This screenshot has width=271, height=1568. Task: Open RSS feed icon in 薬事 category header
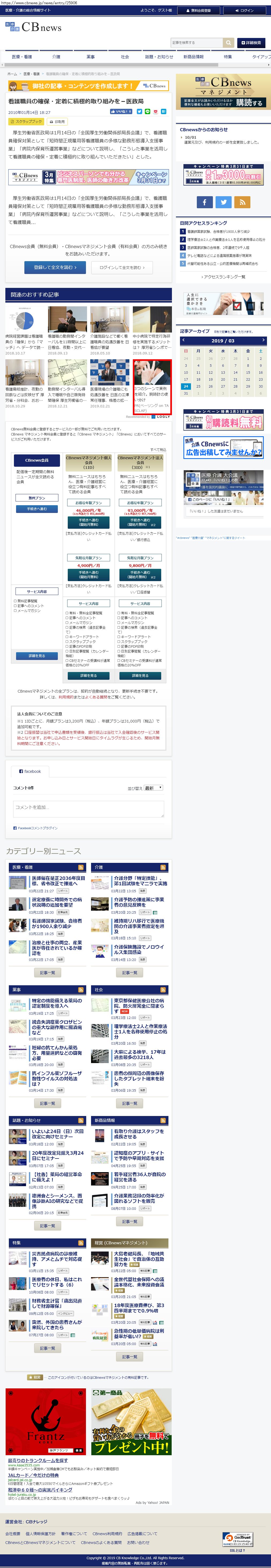tap(81, 990)
